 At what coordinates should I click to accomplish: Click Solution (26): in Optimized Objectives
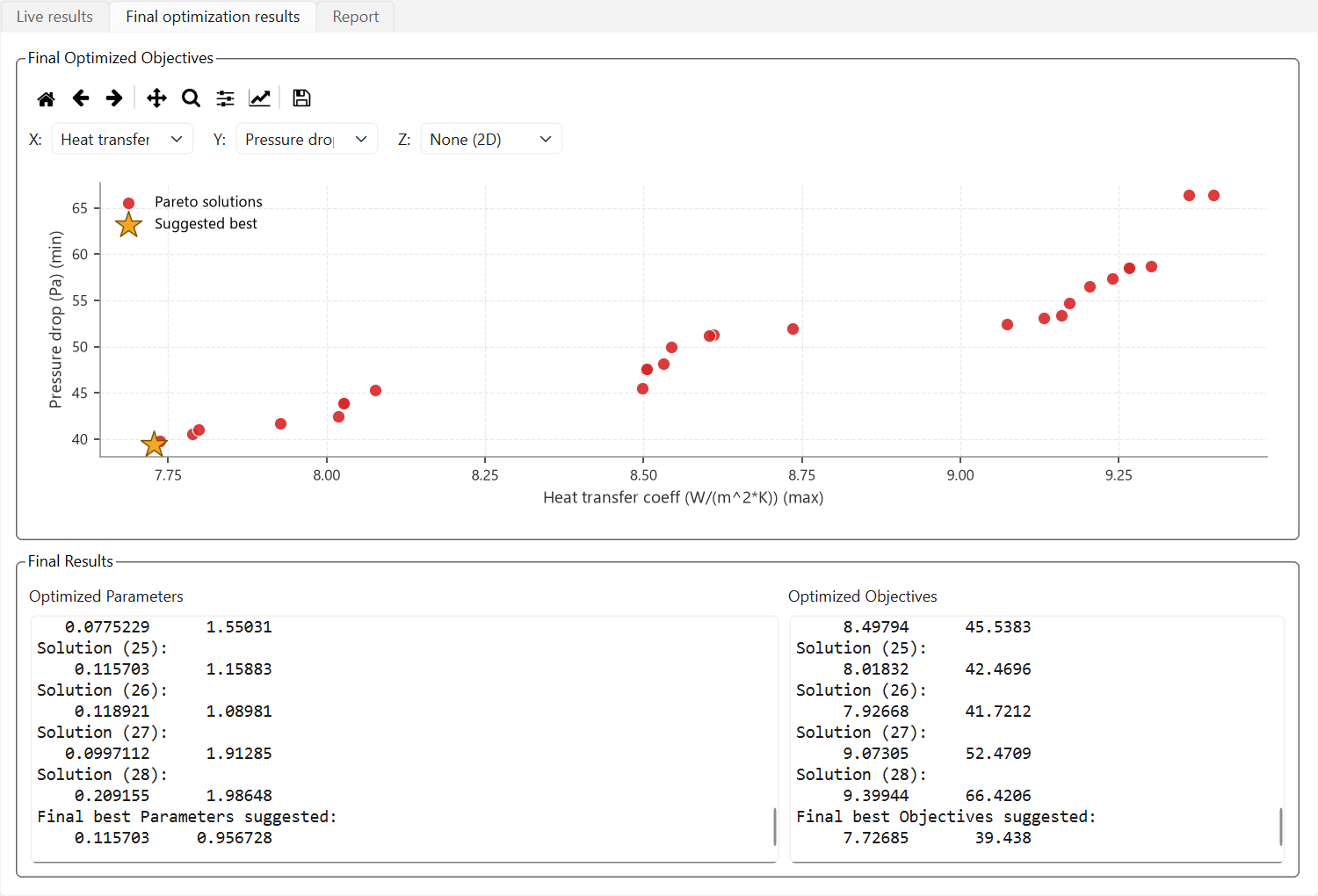click(x=861, y=690)
